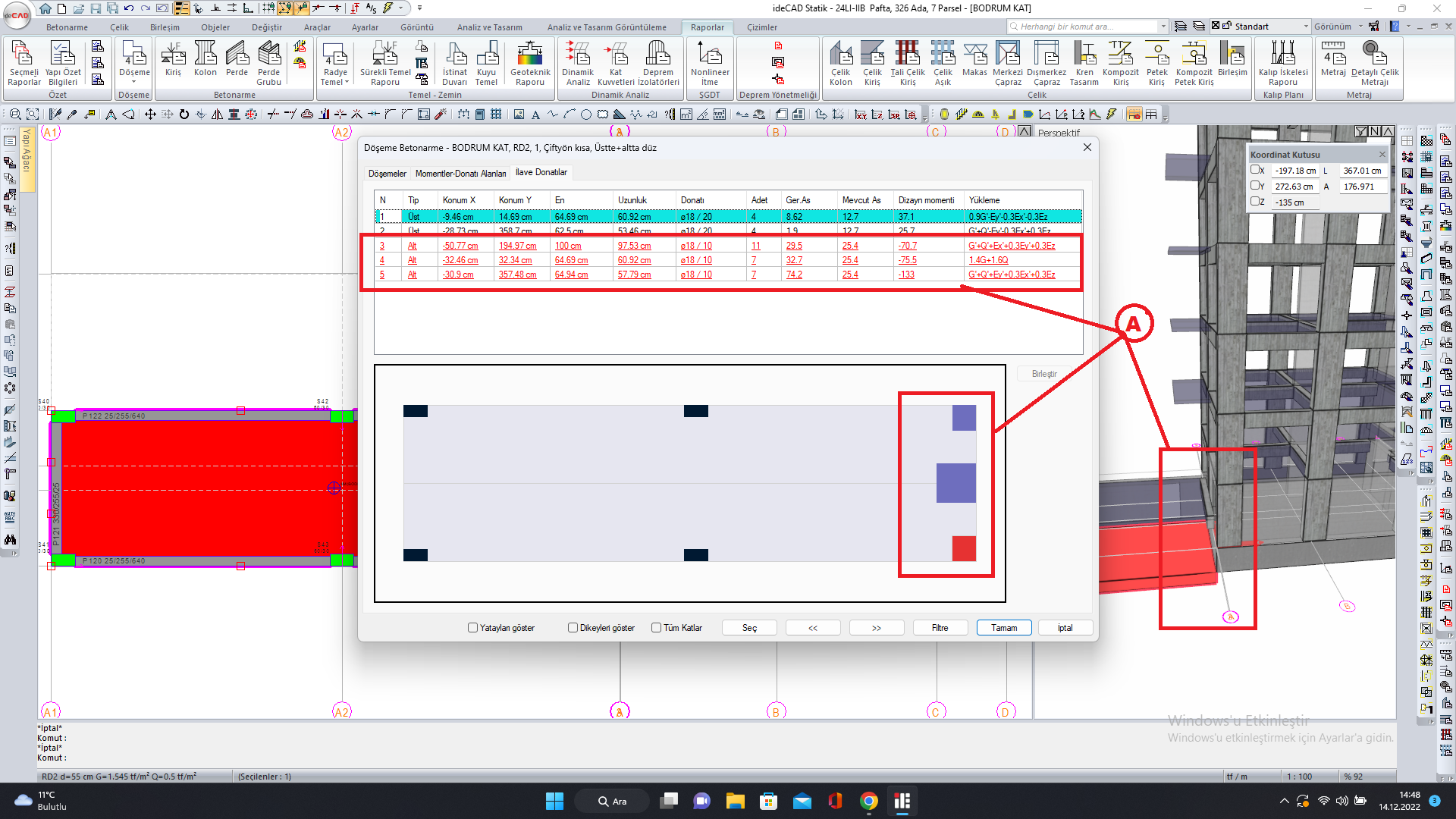Cancel the dialog with İptal
Viewport: 1456px width, 819px height.
click(x=1065, y=628)
